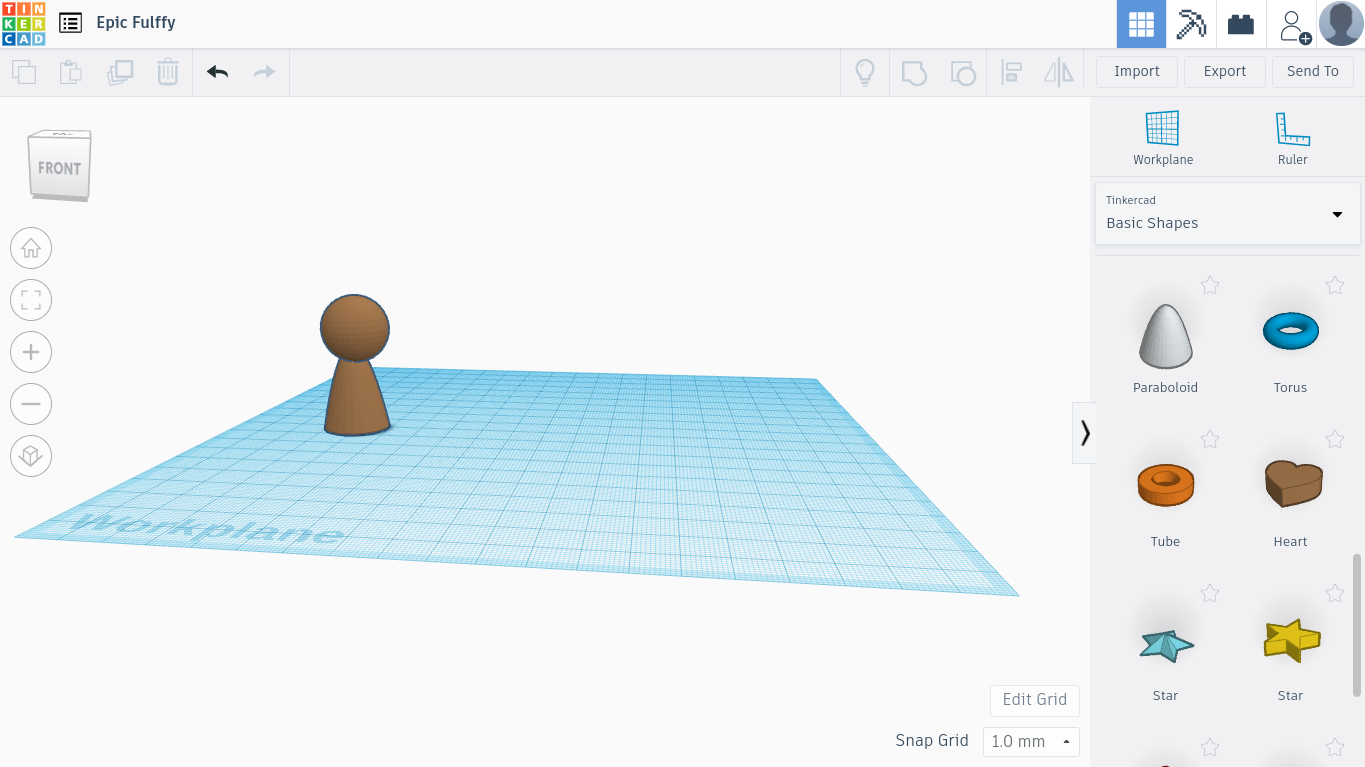Collapse the shapes panel with chevron
Screen dimensions: 1365x767
[1084, 433]
